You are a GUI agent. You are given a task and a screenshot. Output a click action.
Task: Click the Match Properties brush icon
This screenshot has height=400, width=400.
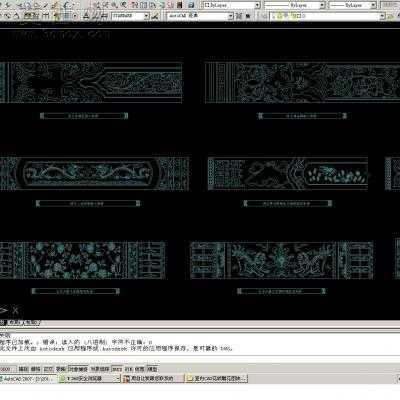coord(45,5)
